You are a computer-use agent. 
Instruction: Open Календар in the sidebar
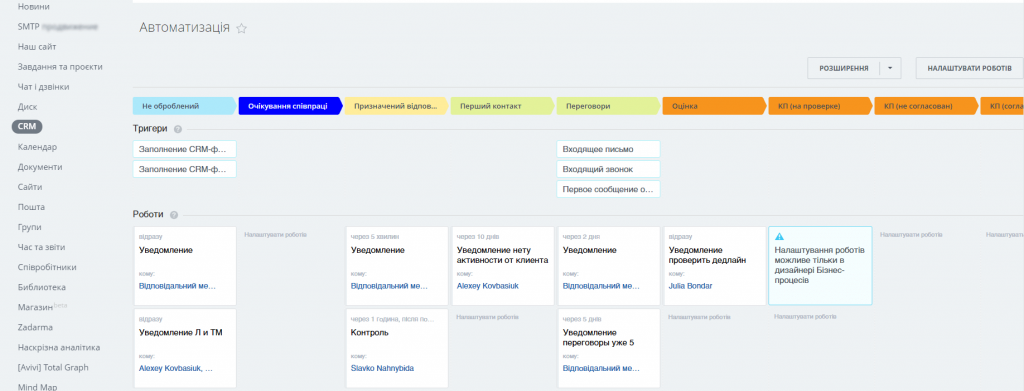(x=37, y=147)
